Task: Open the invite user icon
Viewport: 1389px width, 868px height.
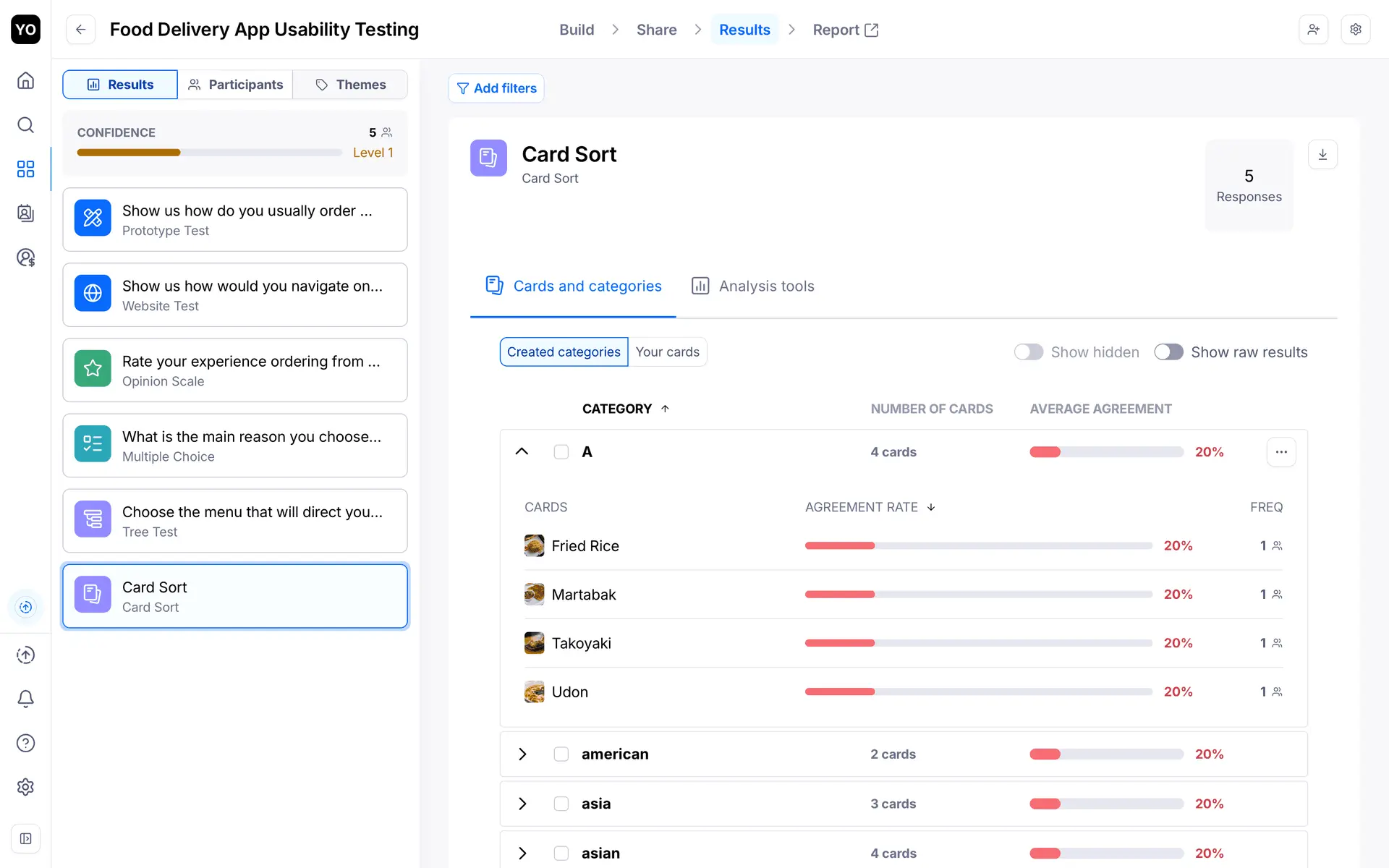Action: tap(1313, 30)
